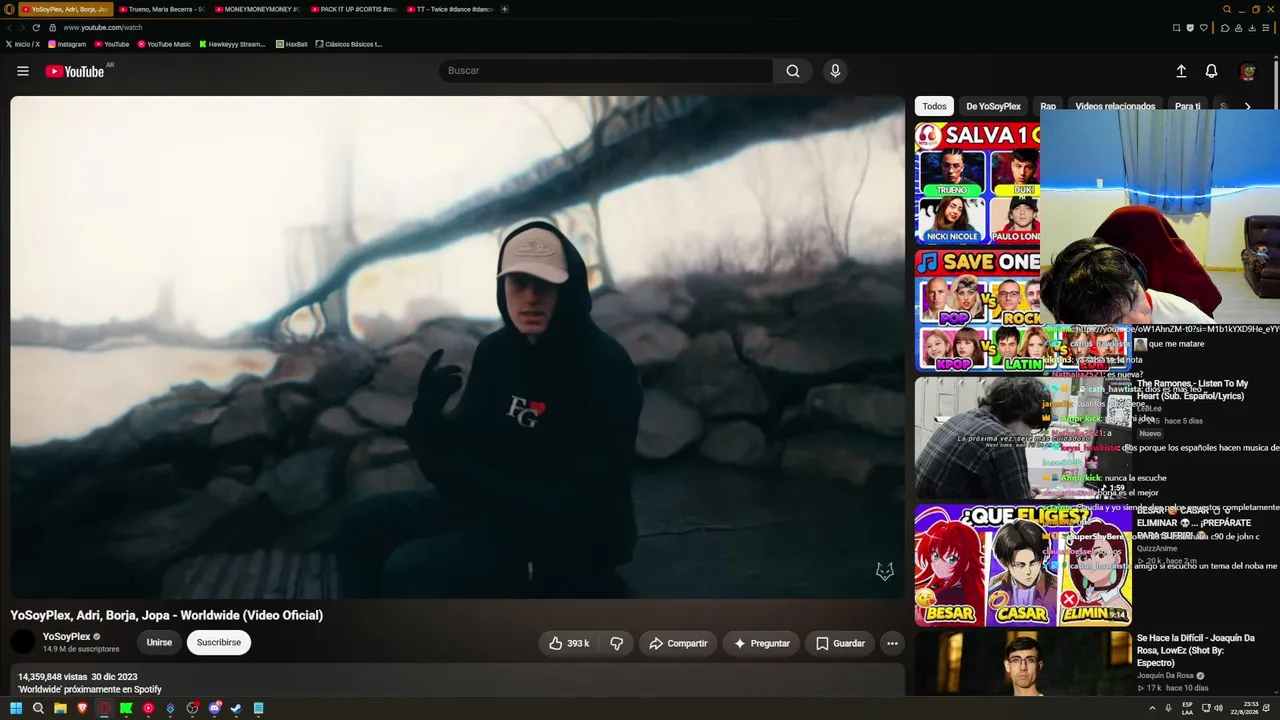Image resolution: width=1280 pixels, height=720 pixels.
Task: Open the YoSoyPlex channel name link
Action: tap(67, 637)
